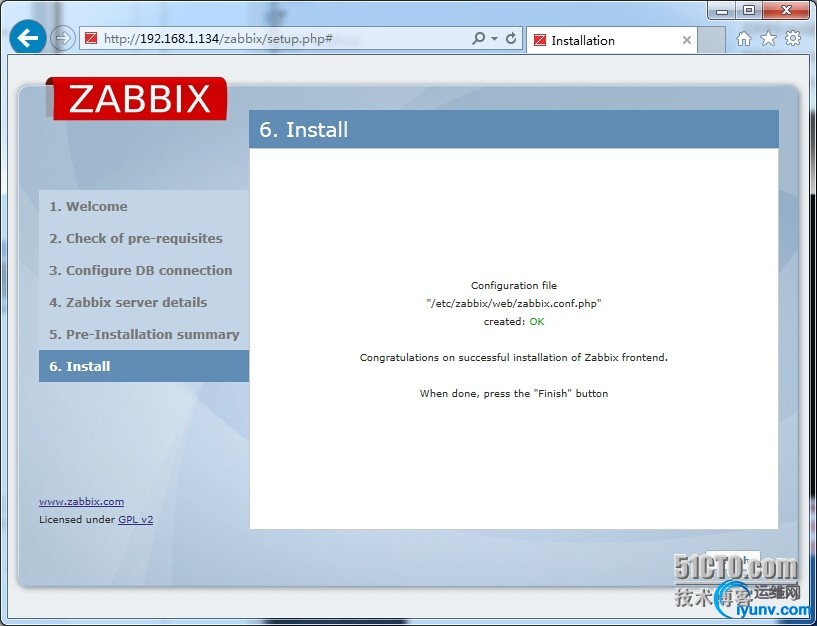Screen dimensions: 817x626
Task: Minimize the browser window
Action: [x=722, y=10]
